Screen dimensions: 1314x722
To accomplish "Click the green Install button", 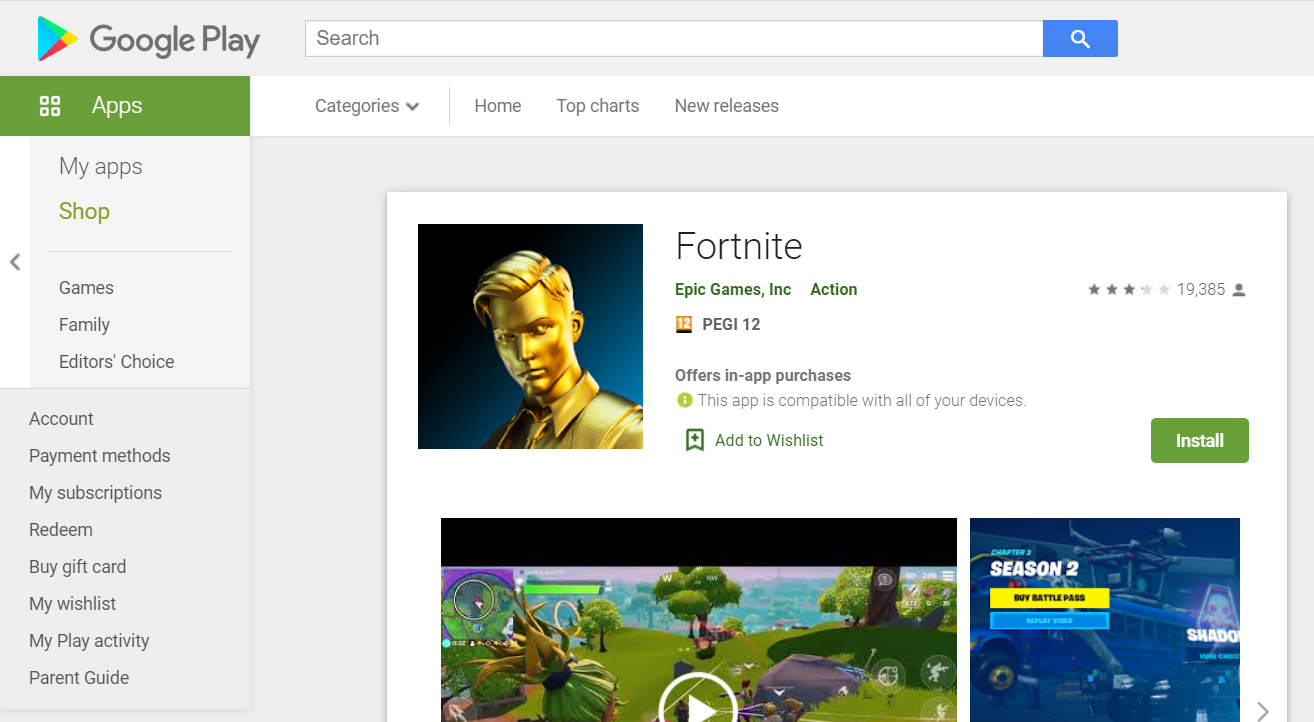I will pyautogui.click(x=1199, y=441).
